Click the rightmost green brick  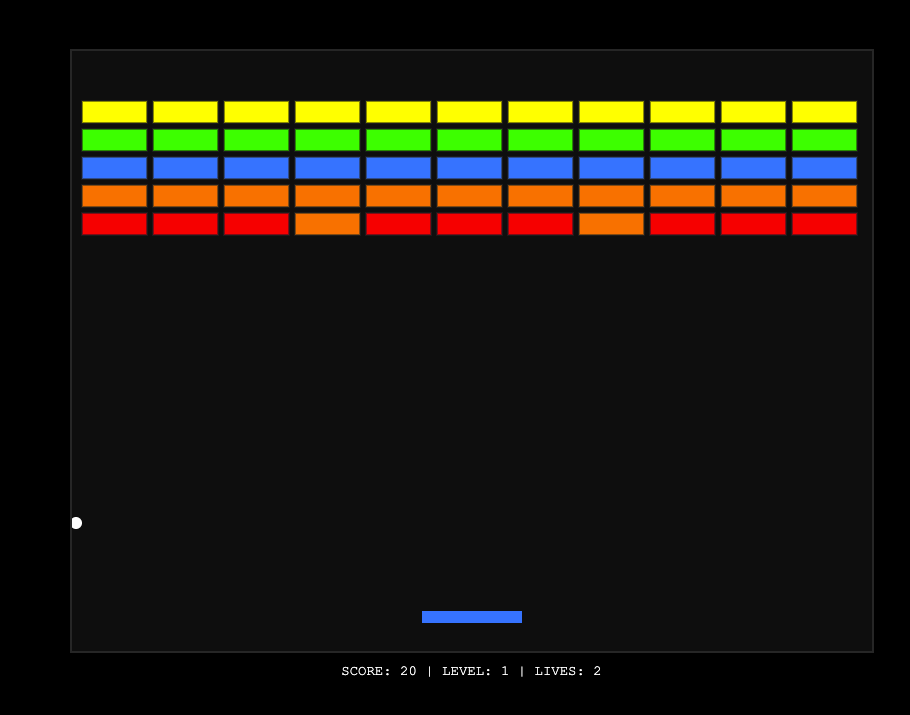click(824, 140)
